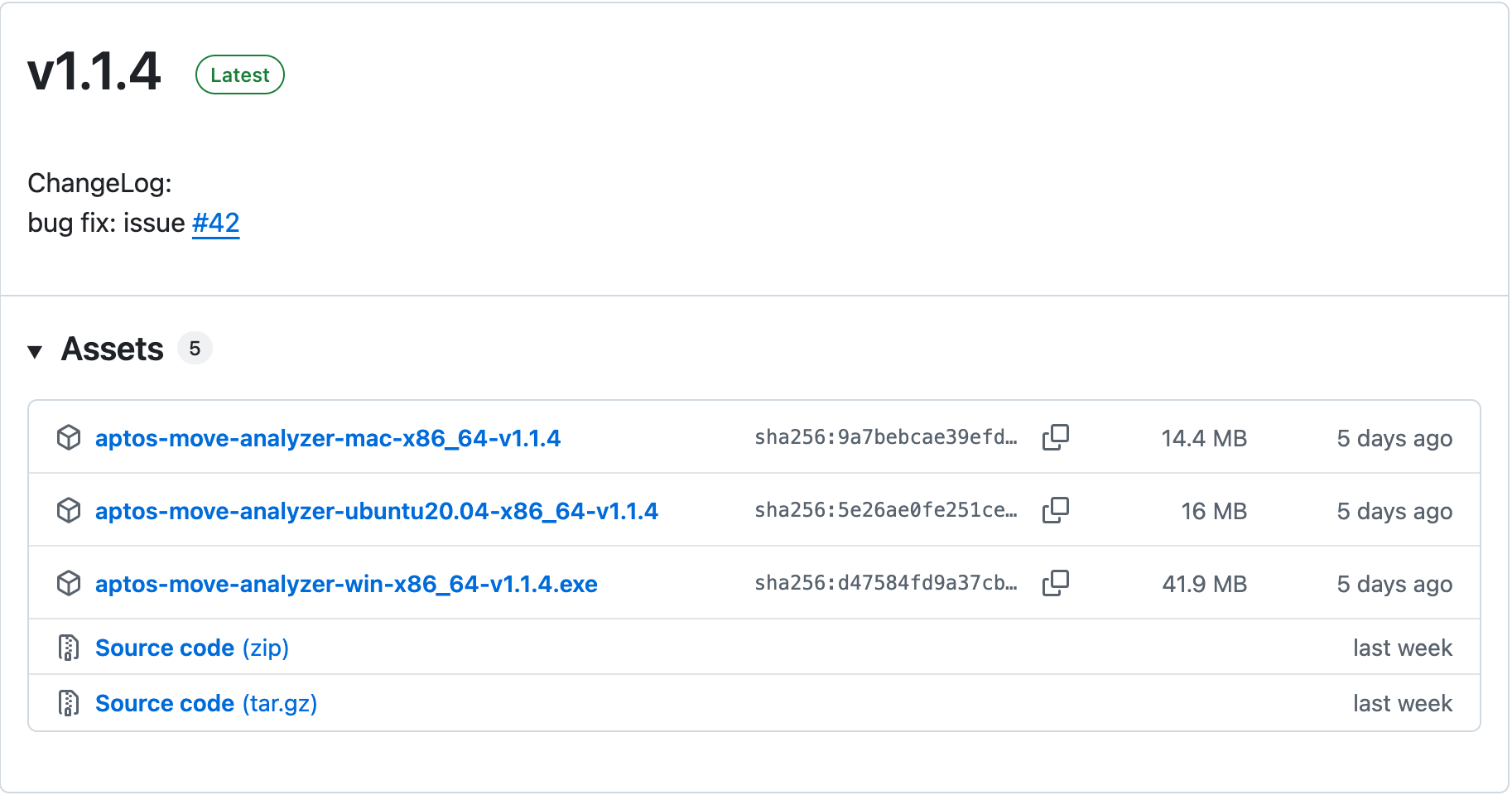This screenshot has height=795, width=1512.
Task: Click the assets count badge showing 5
Action: tap(195, 349)
